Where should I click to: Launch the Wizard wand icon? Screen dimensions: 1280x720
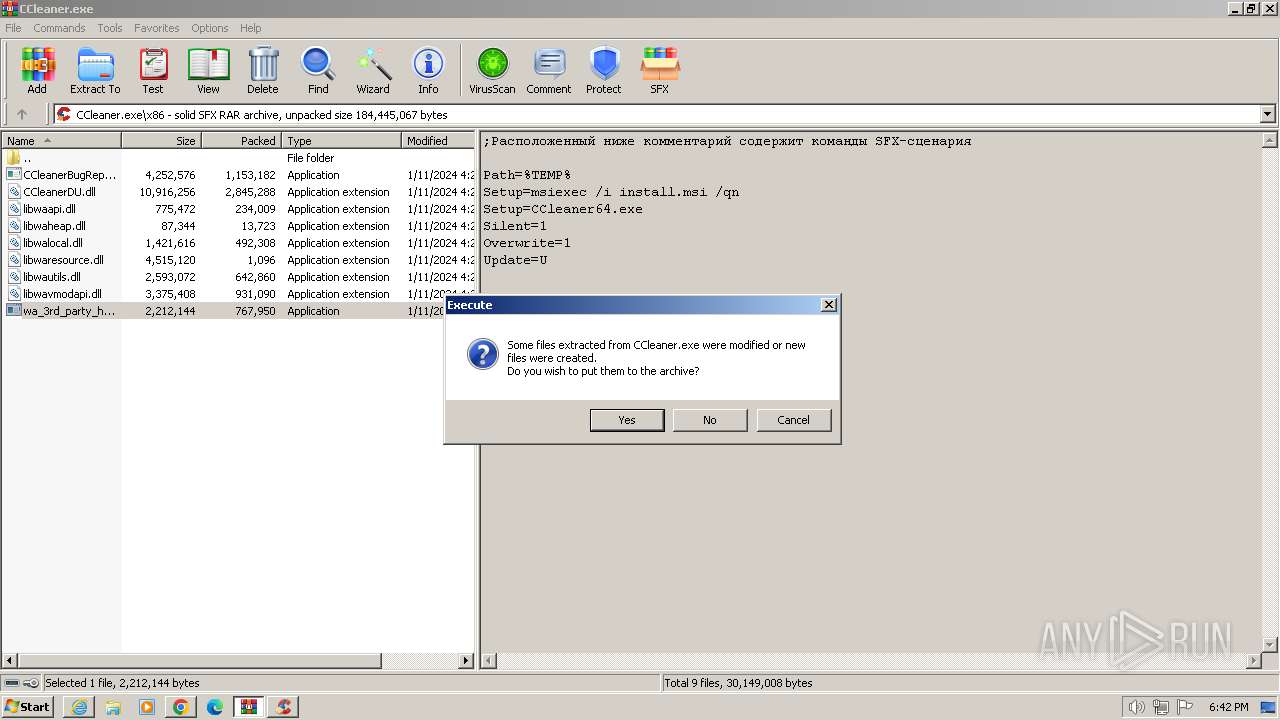373,71
